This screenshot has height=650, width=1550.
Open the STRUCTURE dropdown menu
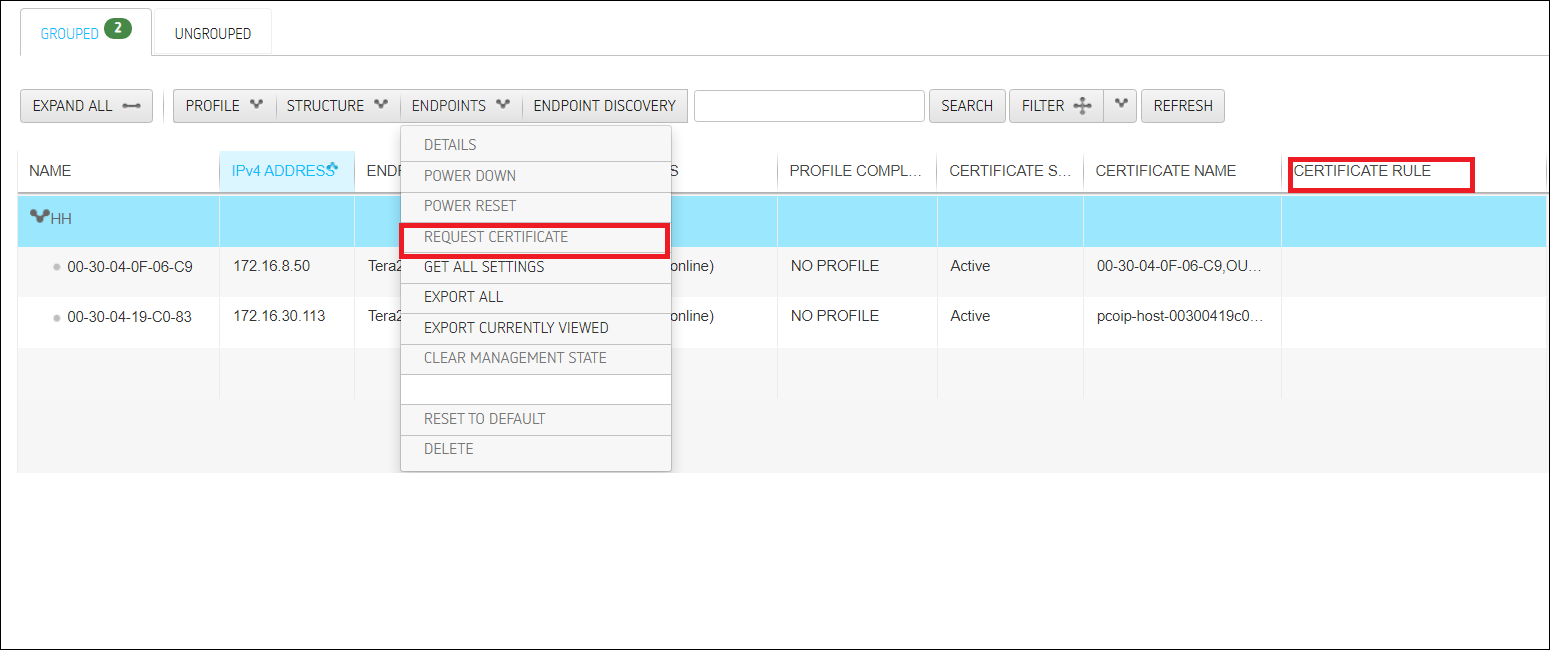coord(337,106)
